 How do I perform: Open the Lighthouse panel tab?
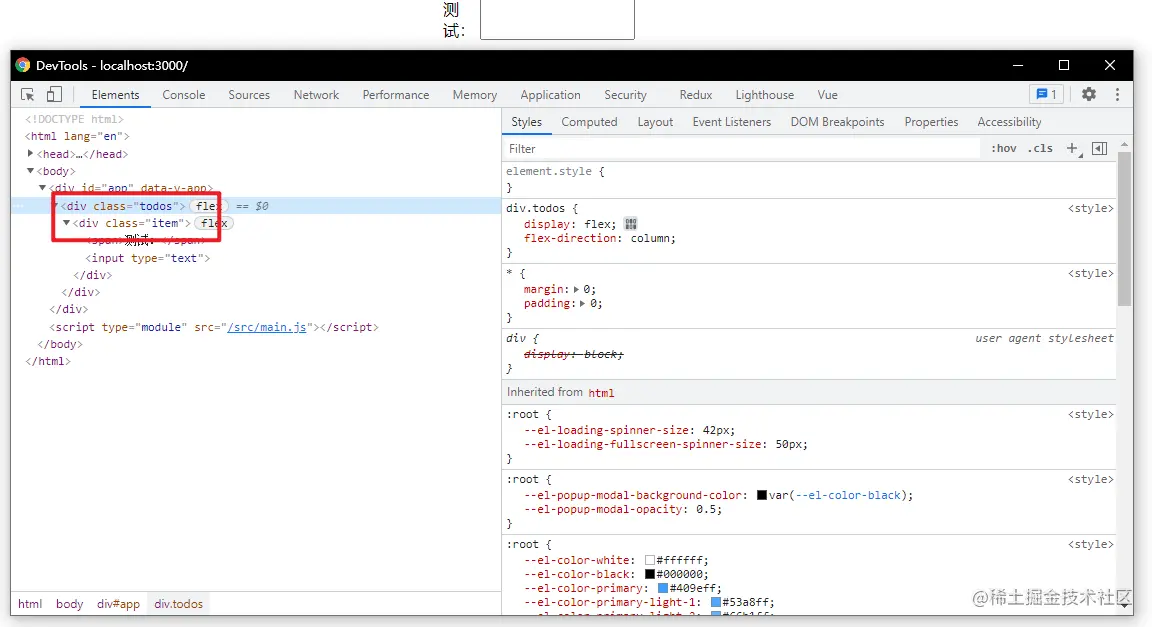(x=764, y=95)
